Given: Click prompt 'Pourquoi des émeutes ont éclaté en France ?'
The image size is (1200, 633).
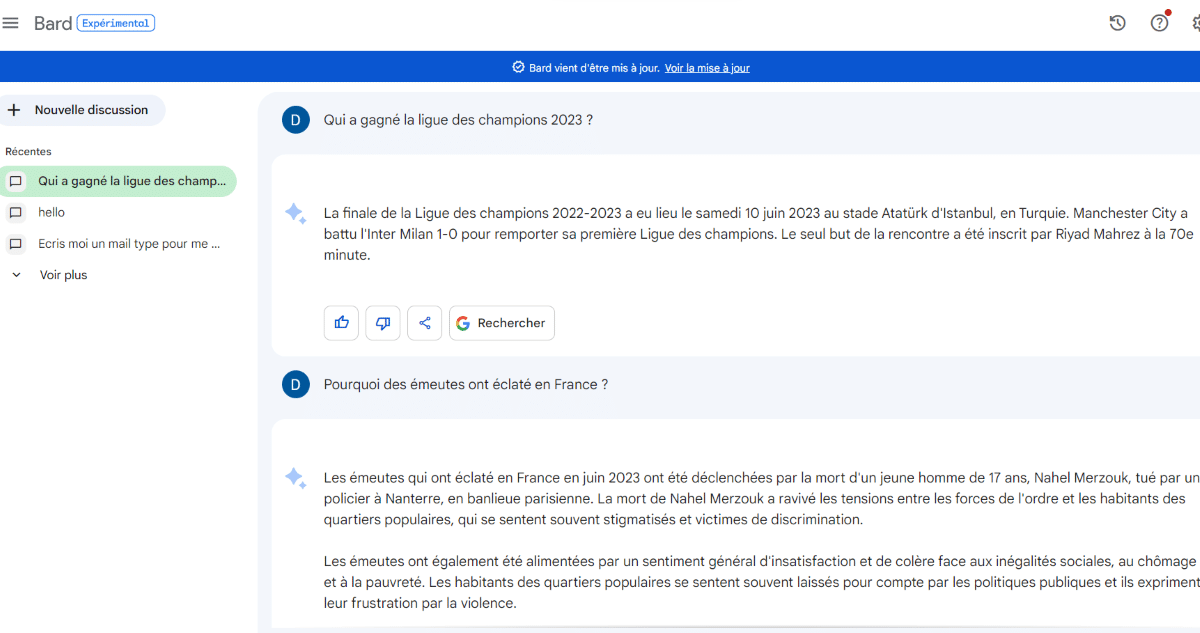Looking at the screenshot, I should 466,384.
